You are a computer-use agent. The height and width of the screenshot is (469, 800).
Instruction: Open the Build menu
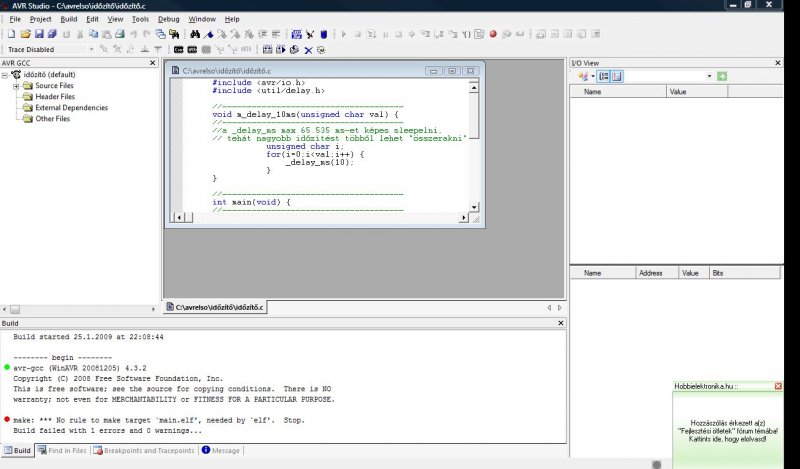[x=68, y=19]
